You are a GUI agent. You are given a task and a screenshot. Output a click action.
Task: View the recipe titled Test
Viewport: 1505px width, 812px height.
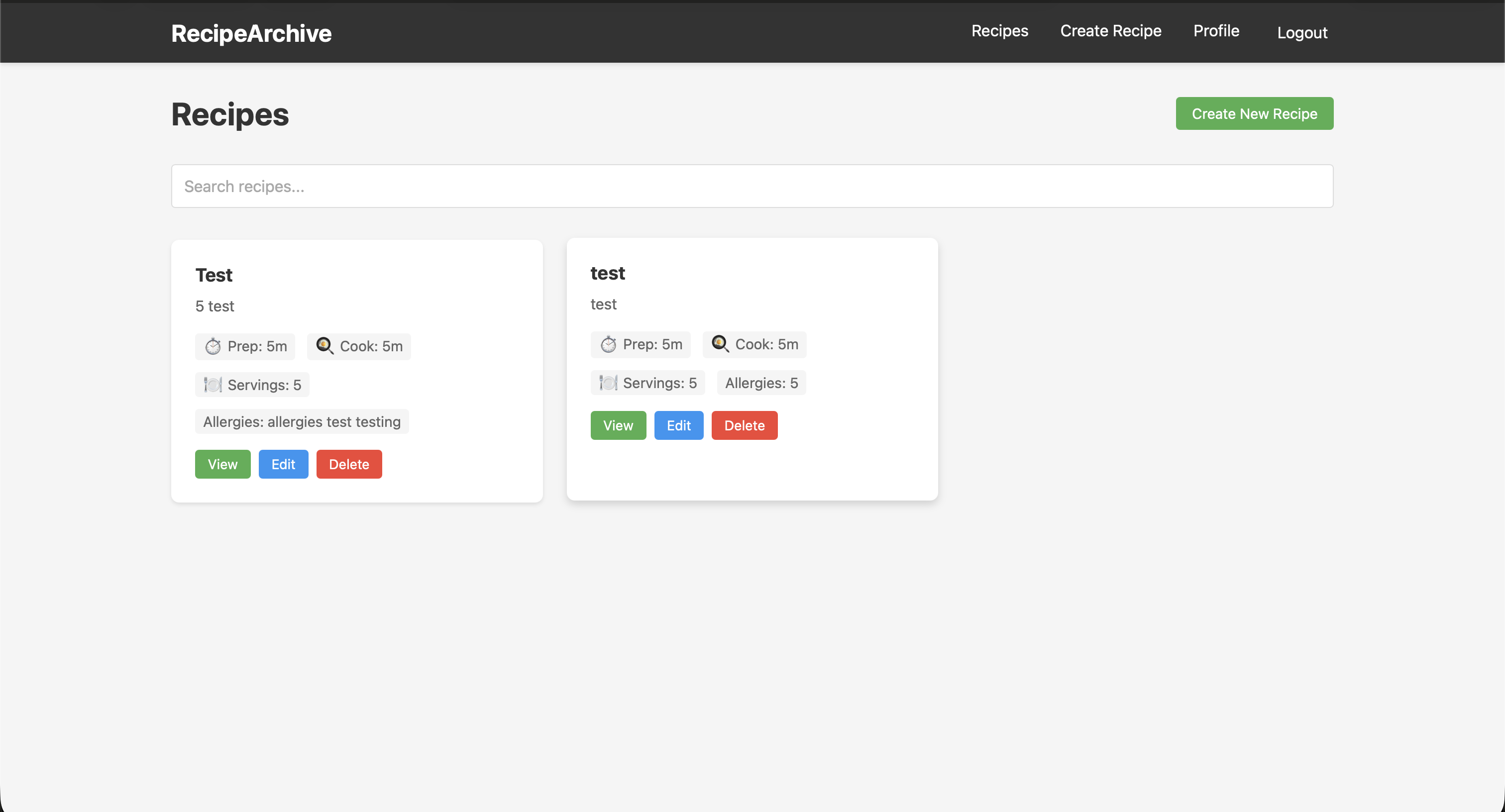pyautogui.click(x=222, y=464)
